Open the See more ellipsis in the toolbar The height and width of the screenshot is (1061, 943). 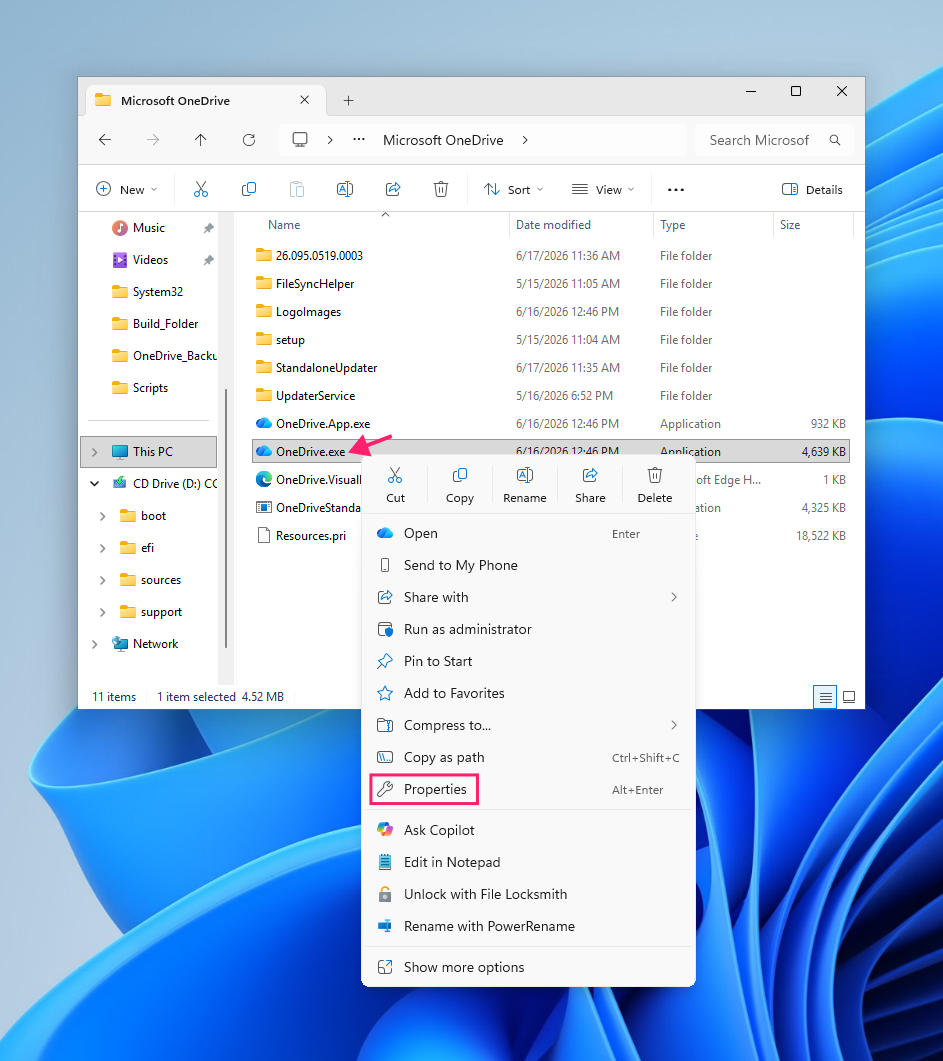click(x=676, y=189)
